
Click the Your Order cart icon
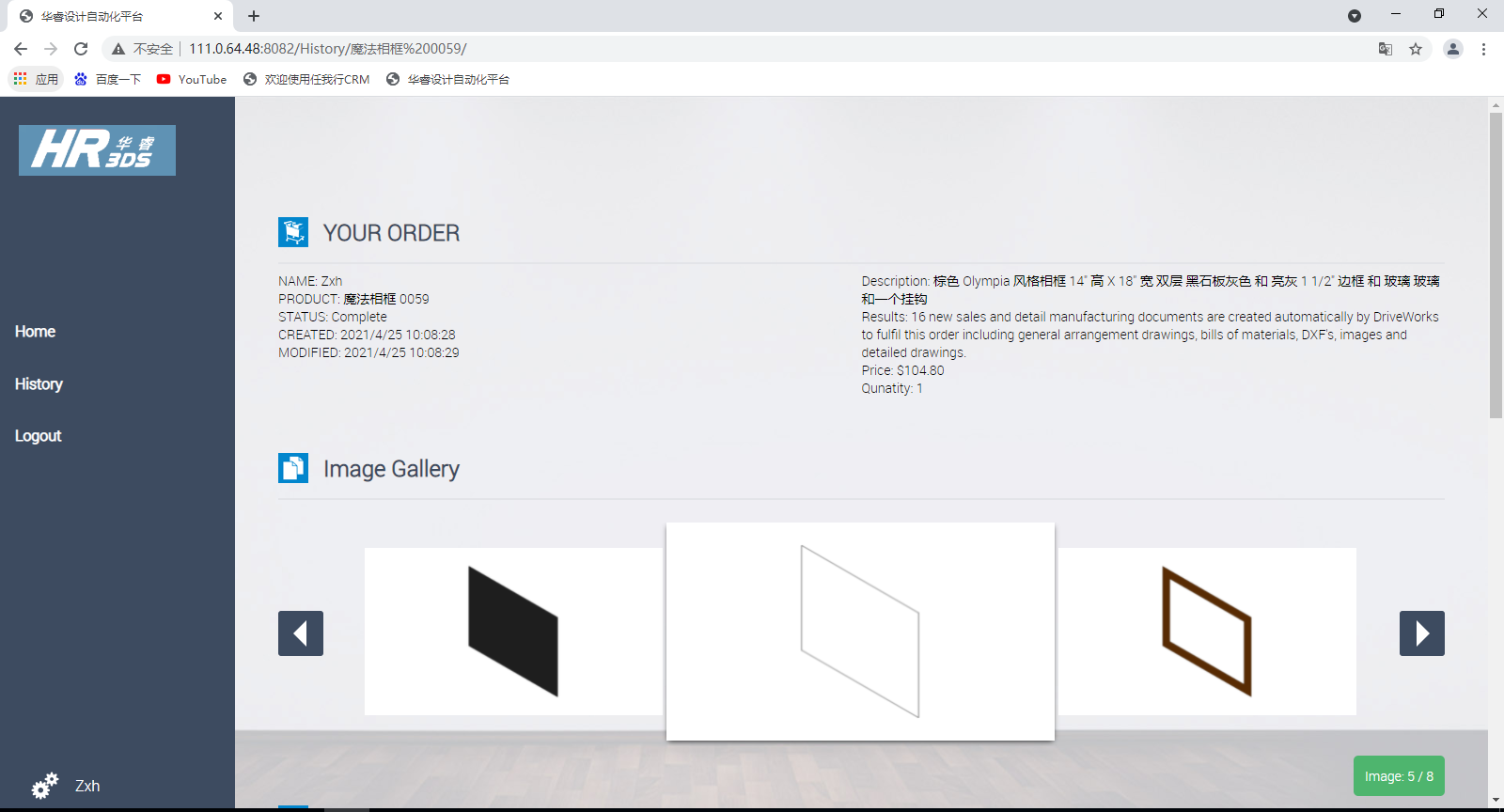click(x=293, y=232)
